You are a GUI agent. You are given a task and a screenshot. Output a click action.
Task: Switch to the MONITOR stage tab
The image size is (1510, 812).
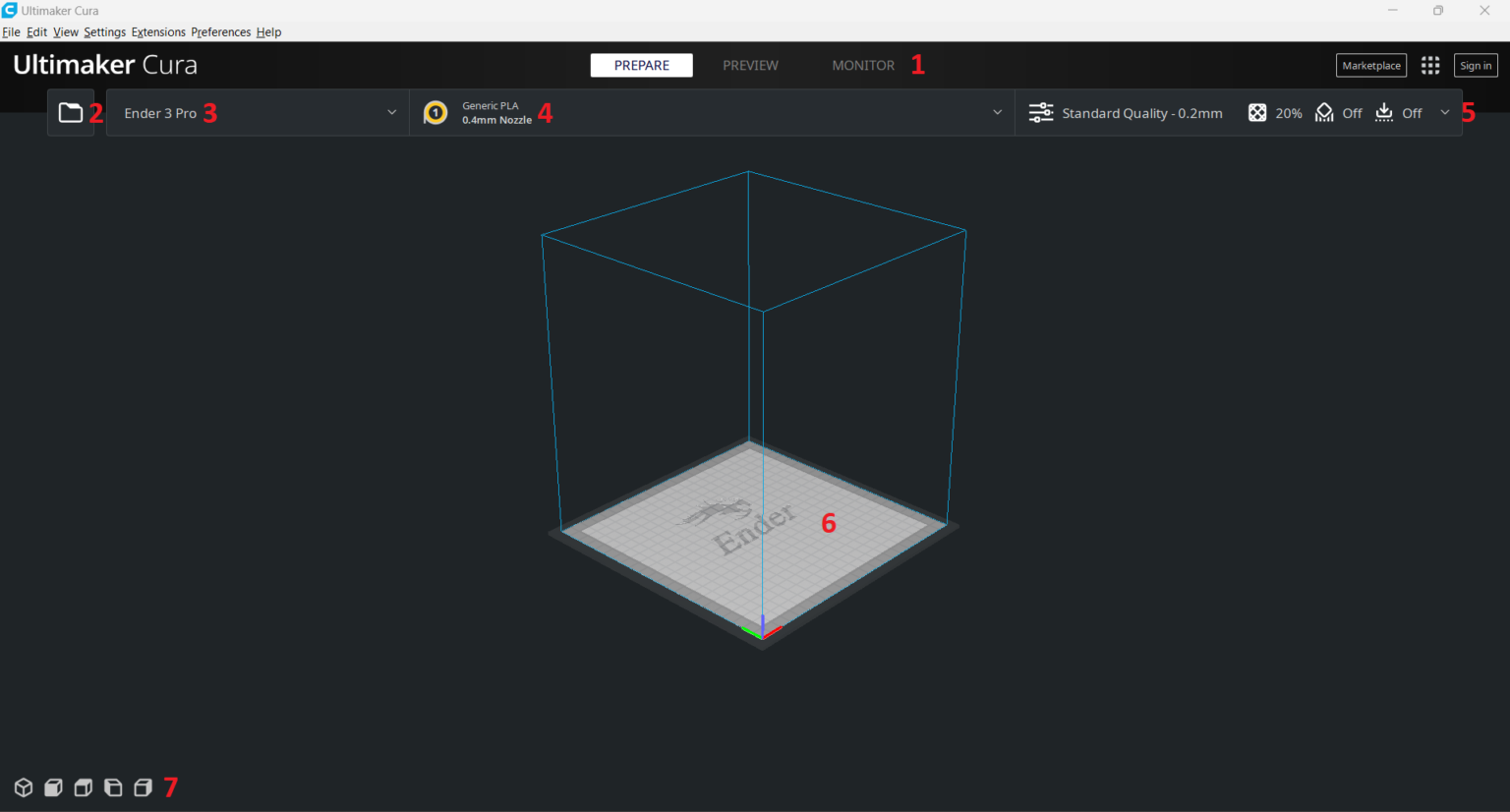point(863,65)
